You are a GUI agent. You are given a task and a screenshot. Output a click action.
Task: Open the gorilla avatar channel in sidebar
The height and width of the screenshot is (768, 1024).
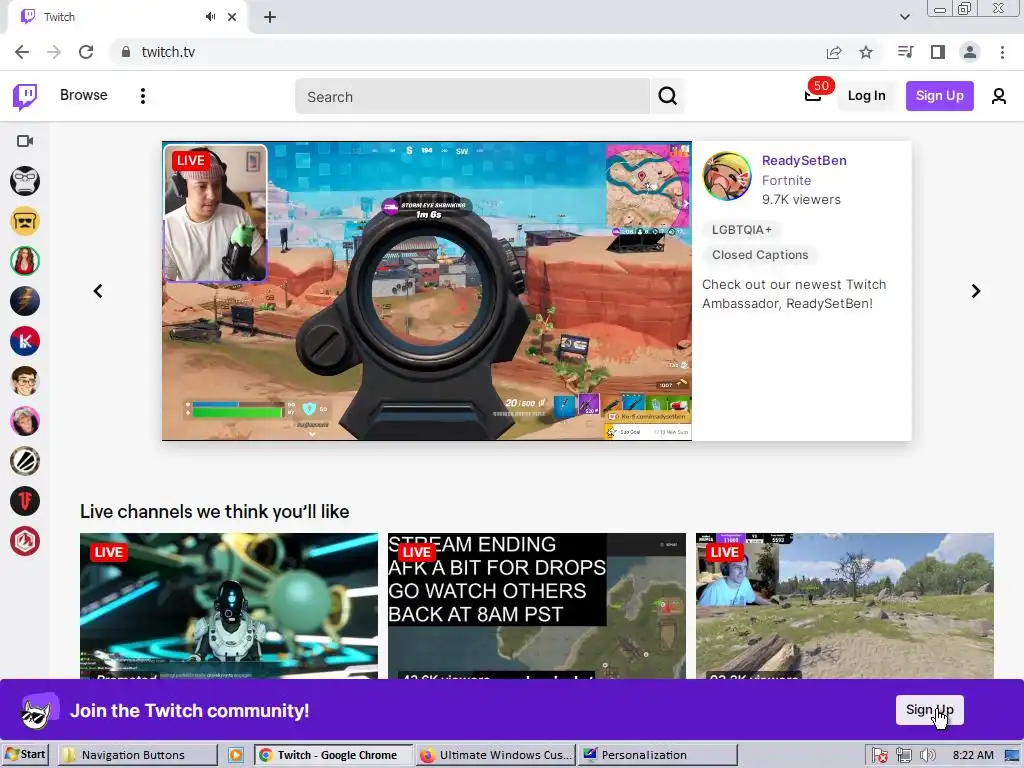click(25, 181)
